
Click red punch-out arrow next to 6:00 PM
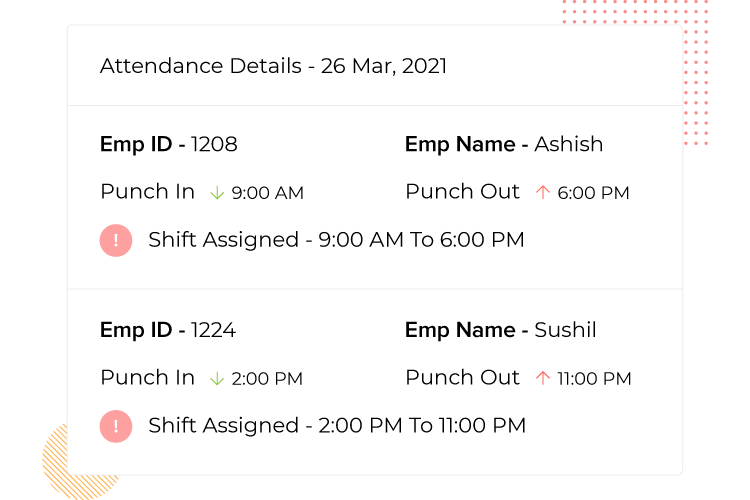[543, 192]
